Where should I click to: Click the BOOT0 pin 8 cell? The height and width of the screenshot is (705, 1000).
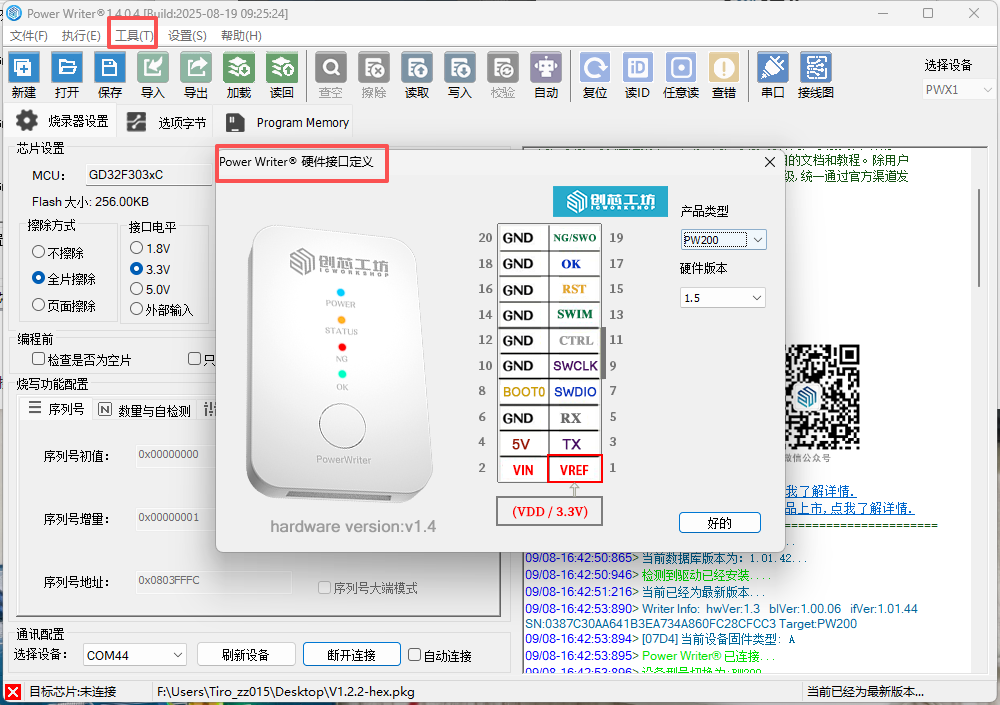pos(524,392)
